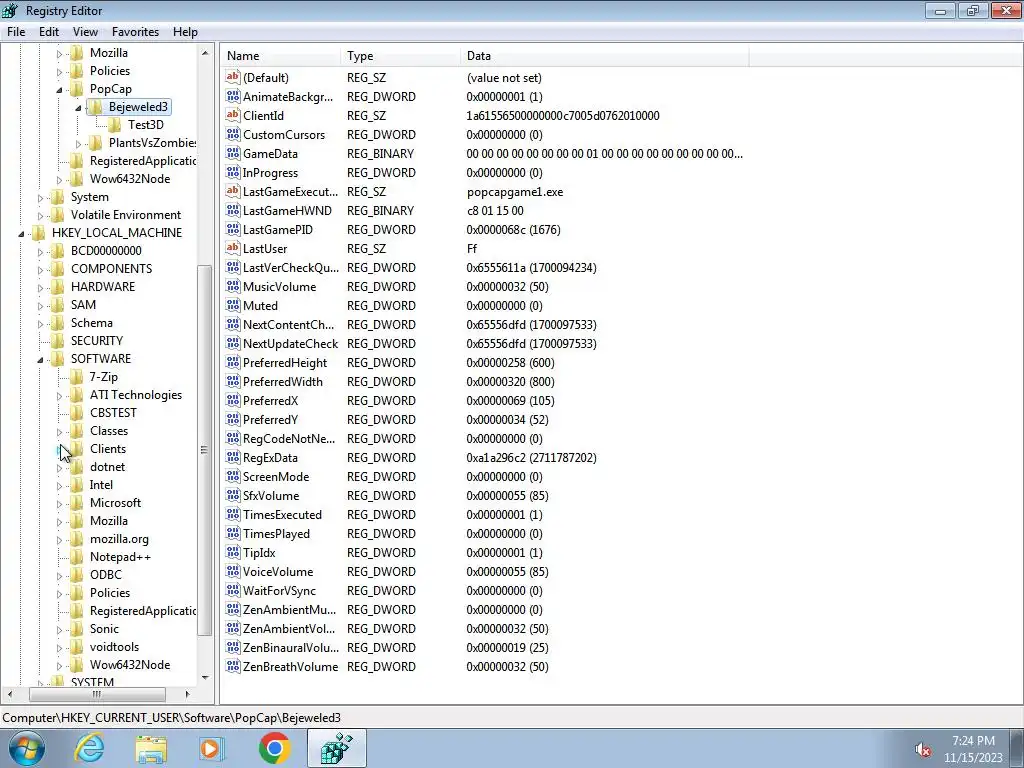Open the Edit menu
The image size is (1024, 768).
49,31
